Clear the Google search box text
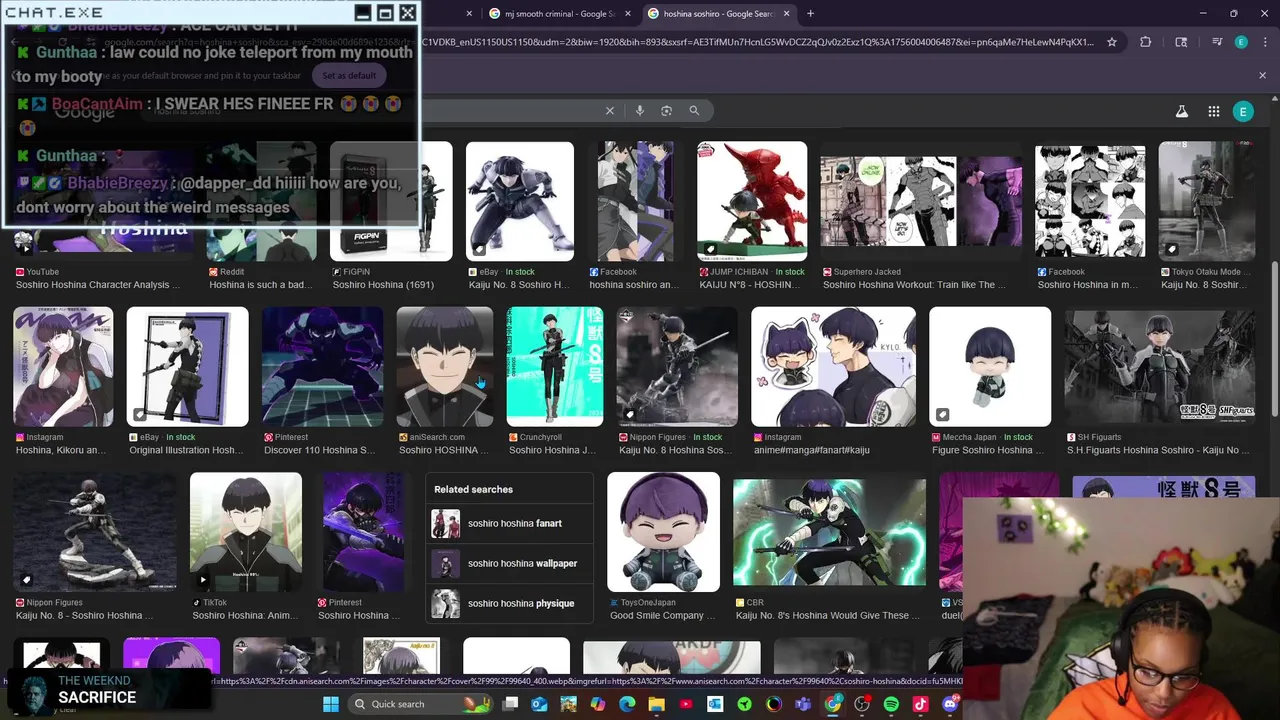Image resolution: width=1280 pixels, height=720 pixels. (x=610, y=110)
